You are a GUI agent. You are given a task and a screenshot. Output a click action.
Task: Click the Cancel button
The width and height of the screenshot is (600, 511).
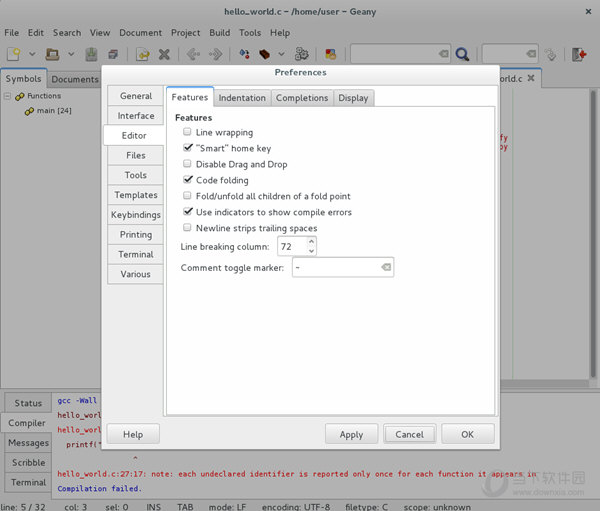(409, 434)
